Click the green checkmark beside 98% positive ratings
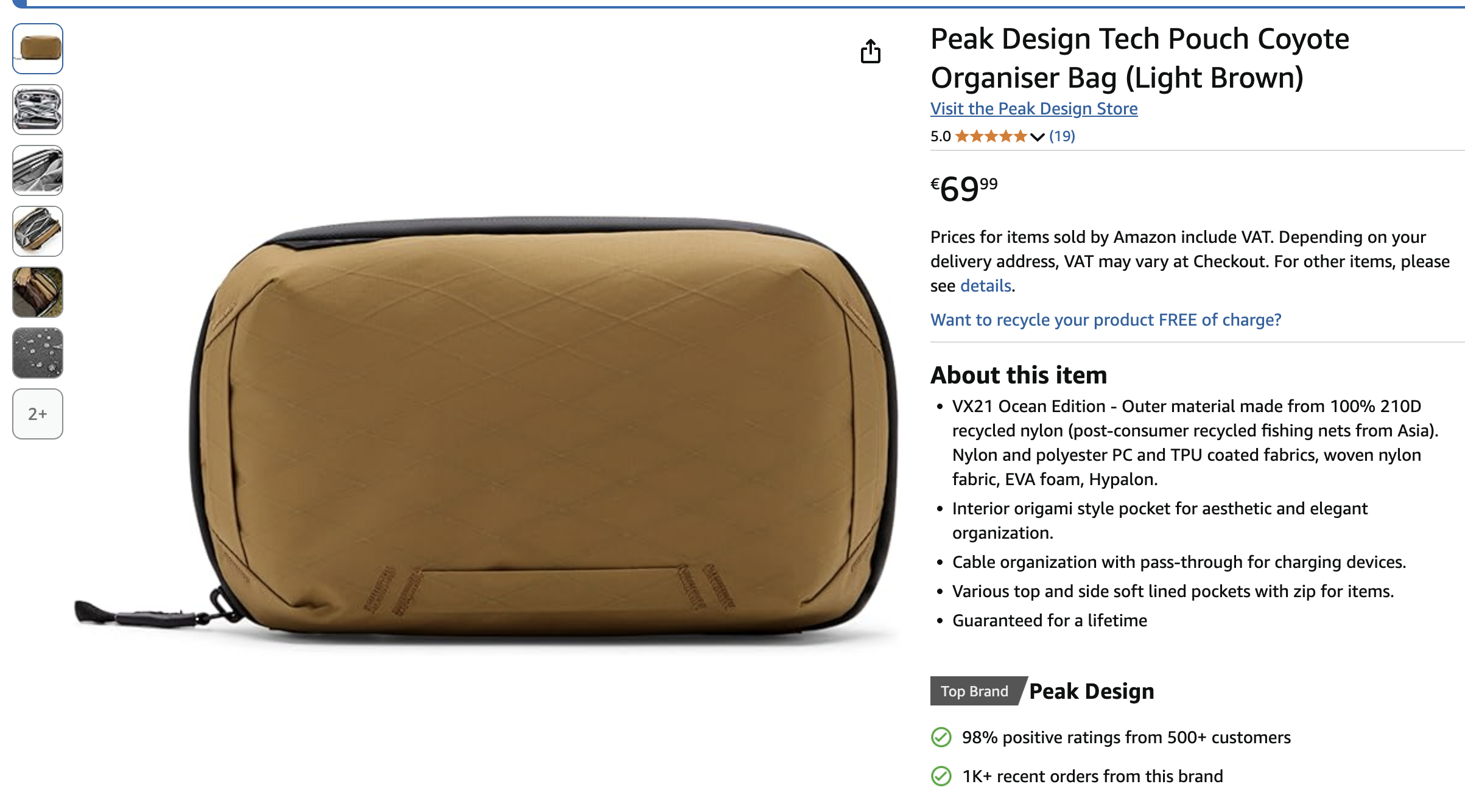1465x812 pixels. pos(941,737)
